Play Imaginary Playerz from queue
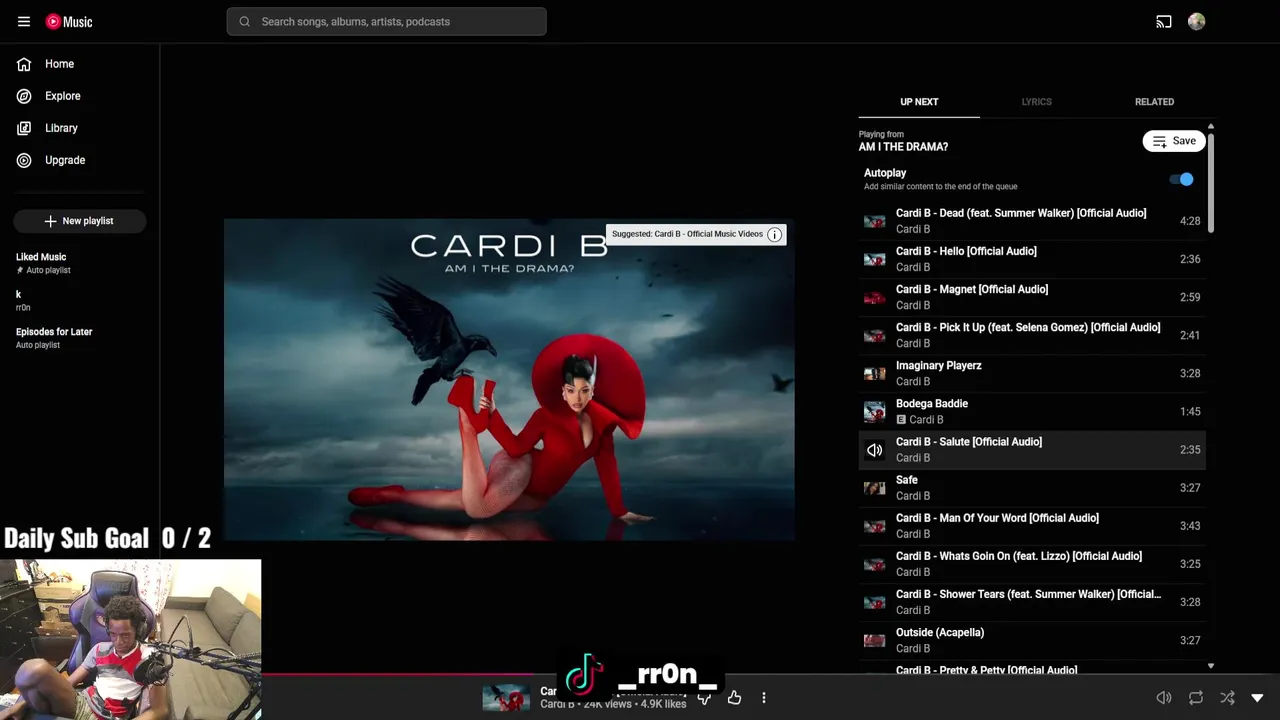The width and height of the screenshot is (1280, 720). pyautogui.click(x=1032, y=373)
